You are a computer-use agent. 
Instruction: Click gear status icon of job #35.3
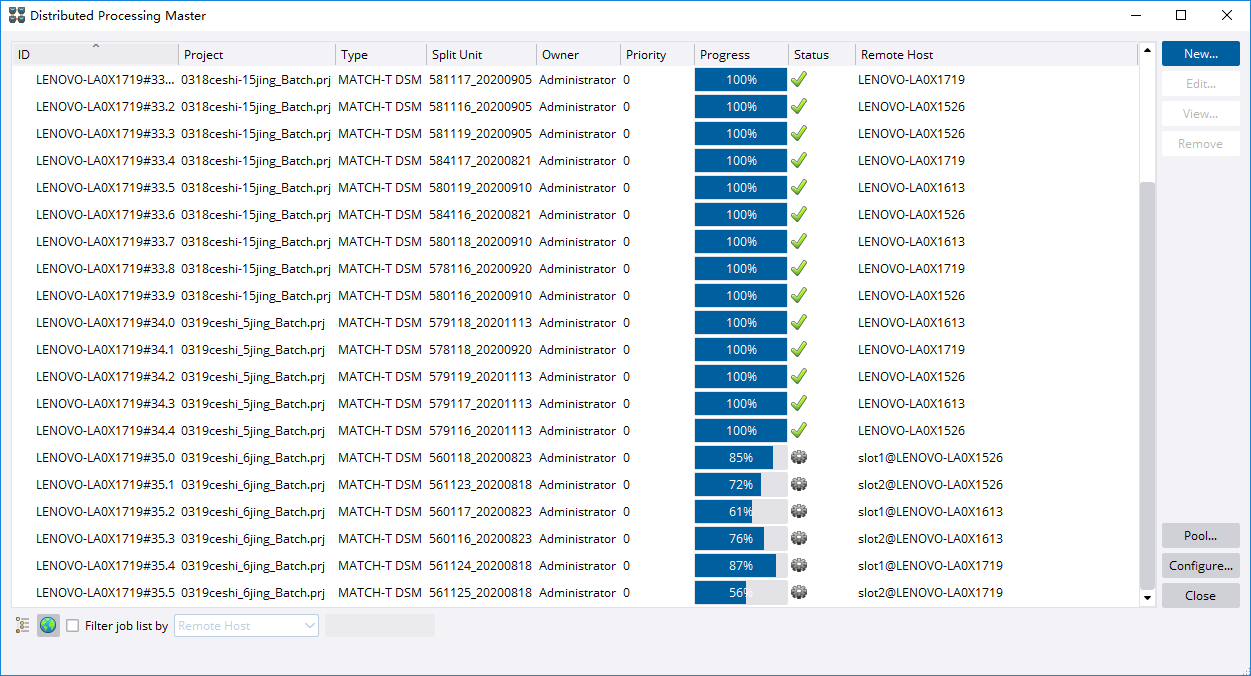798,538
